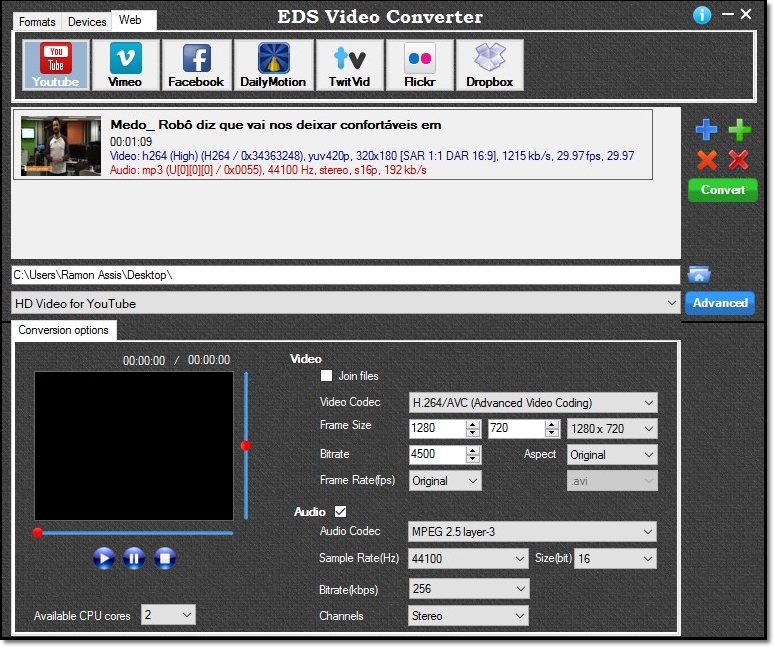Screen dimensions: 775x648
Task: Switch to the Formats tab
Action: (37, 22)
